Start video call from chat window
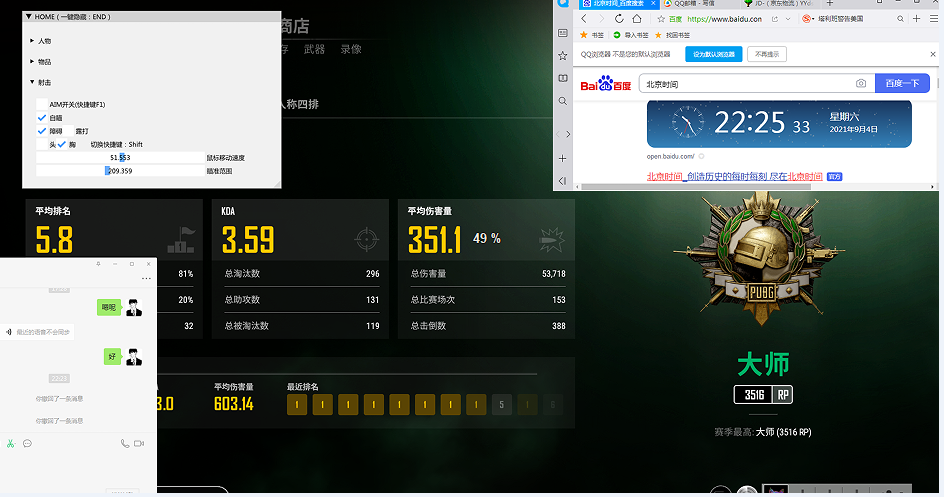 139,443
